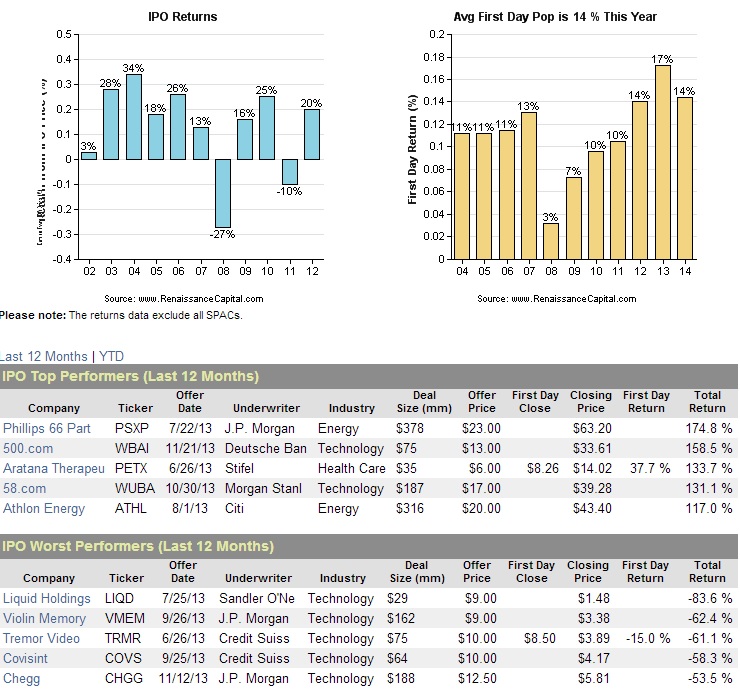Click the 'Please note' SPACs disclaimer text

121,315
